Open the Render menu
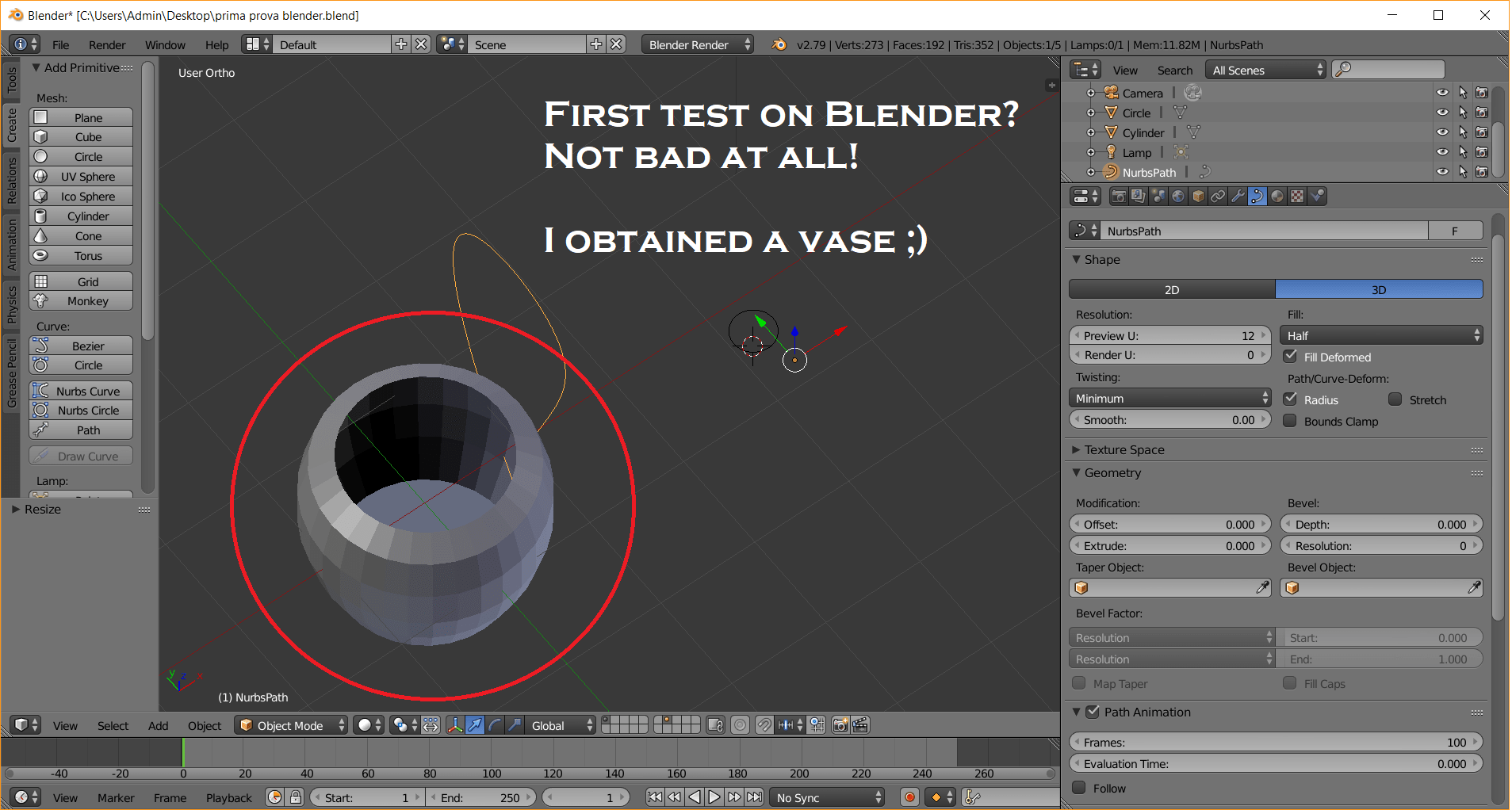 (107, 44)
